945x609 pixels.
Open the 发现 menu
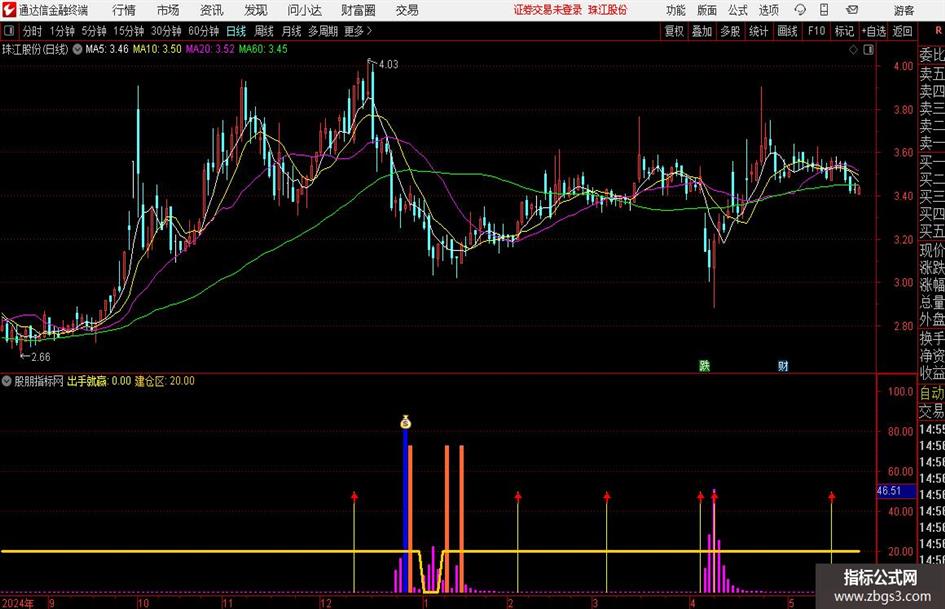tap(256, 10)
